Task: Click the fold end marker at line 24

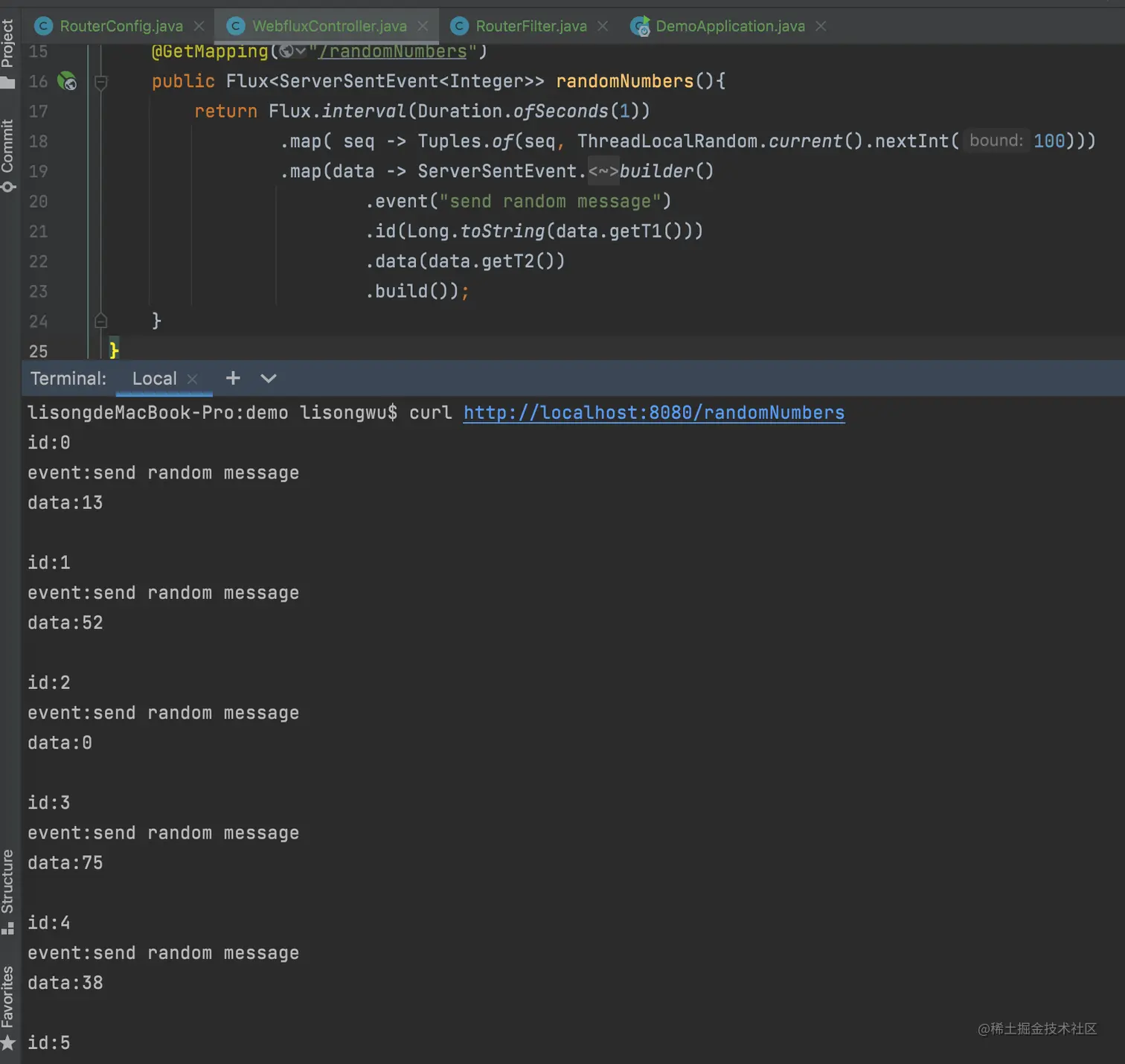Action: [x=101, y=321]
